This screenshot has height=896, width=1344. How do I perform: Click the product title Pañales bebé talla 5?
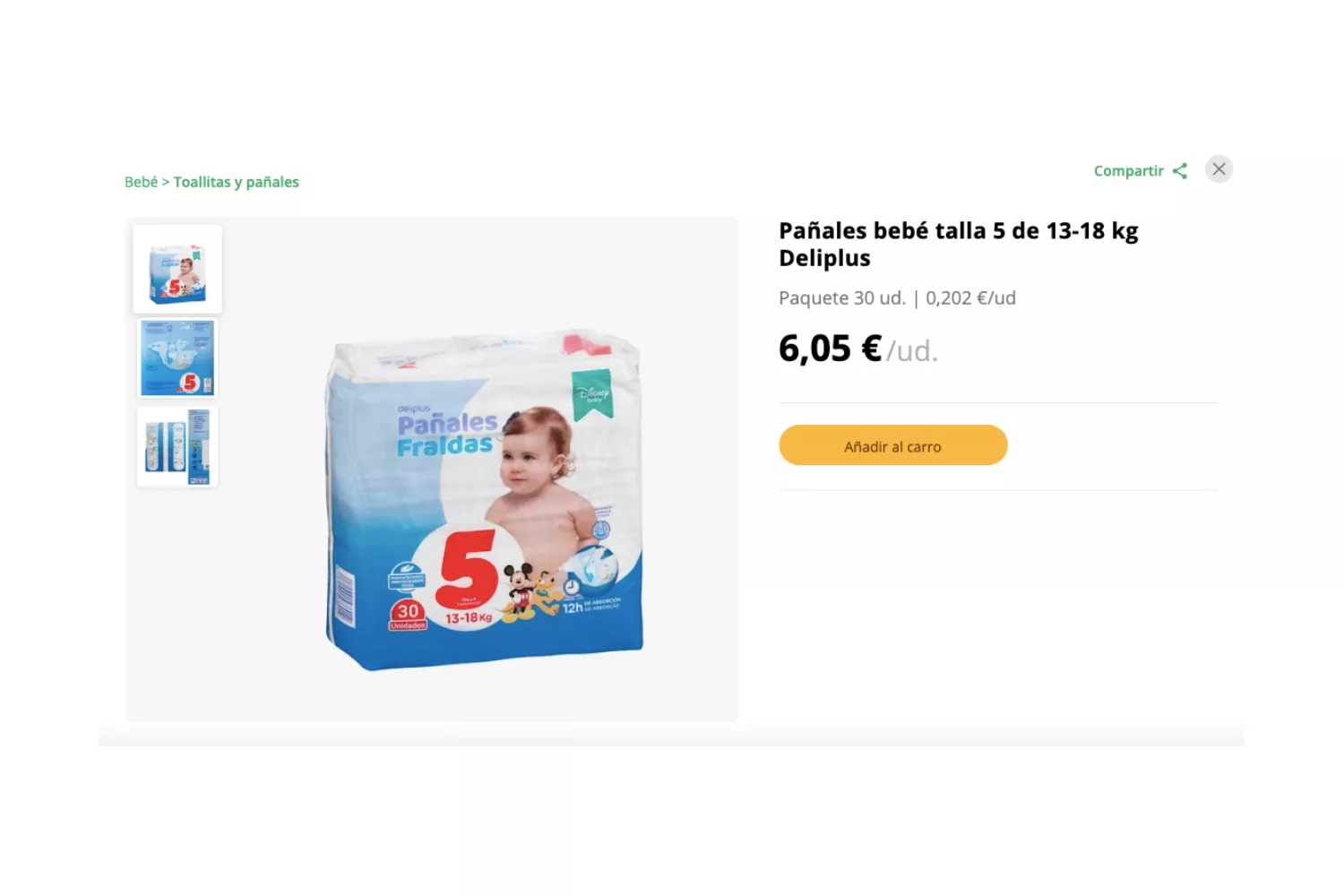tap(959, 244)
